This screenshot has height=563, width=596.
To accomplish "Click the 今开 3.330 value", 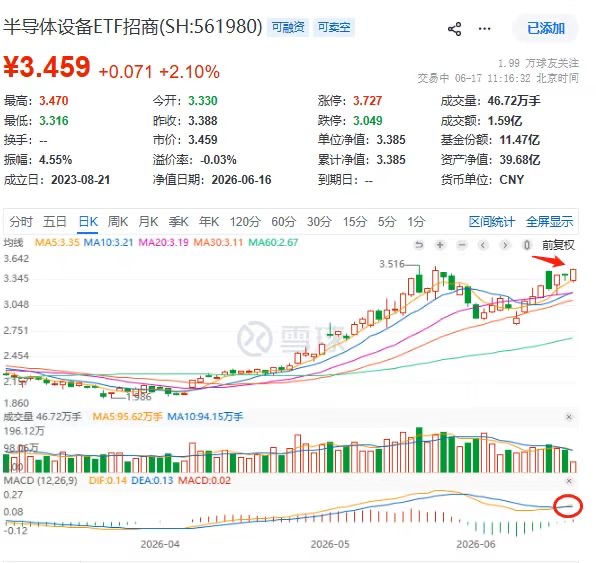I will (x=203, y=101).
